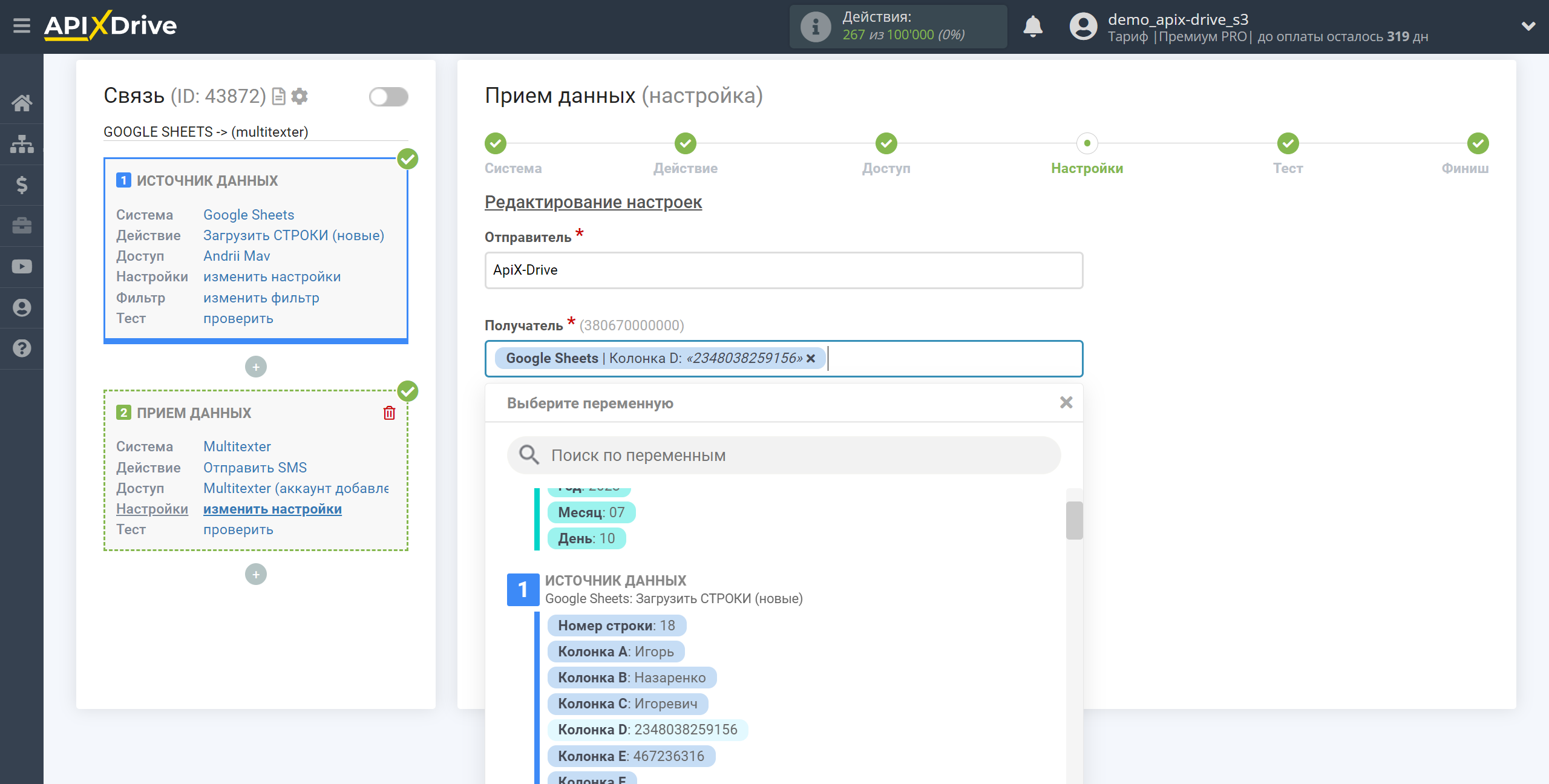The image size is (1549, 784).
Task: Click the connection name field
Action: [255, 132]
